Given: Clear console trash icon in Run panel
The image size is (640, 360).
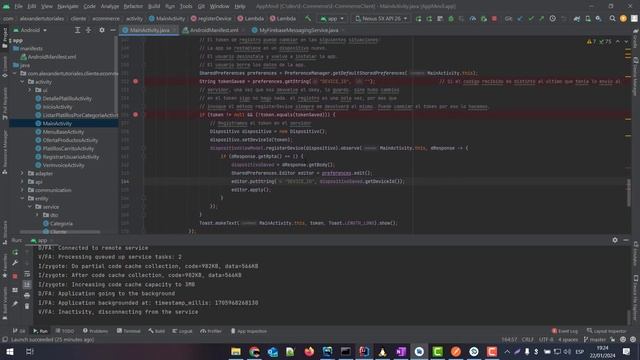Looking at the screenshot, I should point(27,306).
